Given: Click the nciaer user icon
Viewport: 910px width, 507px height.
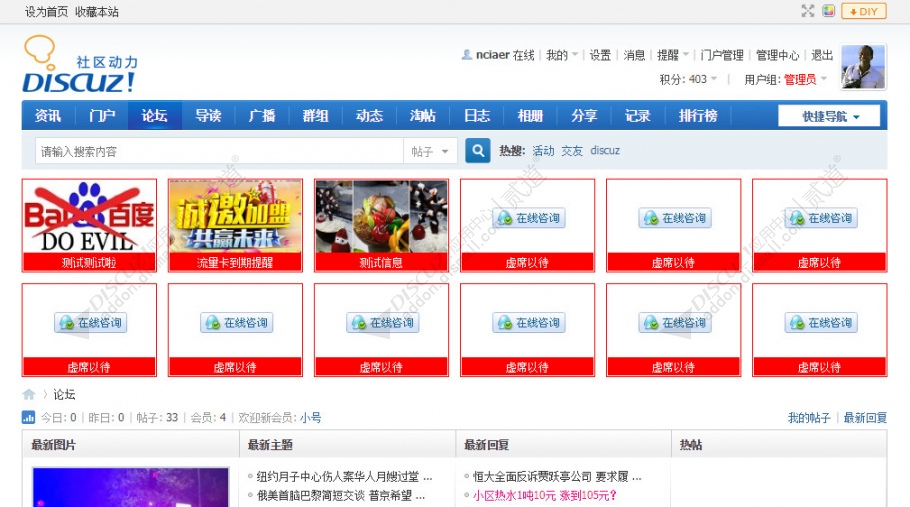Looking at the screenshot, I should [x=466, y=55].
